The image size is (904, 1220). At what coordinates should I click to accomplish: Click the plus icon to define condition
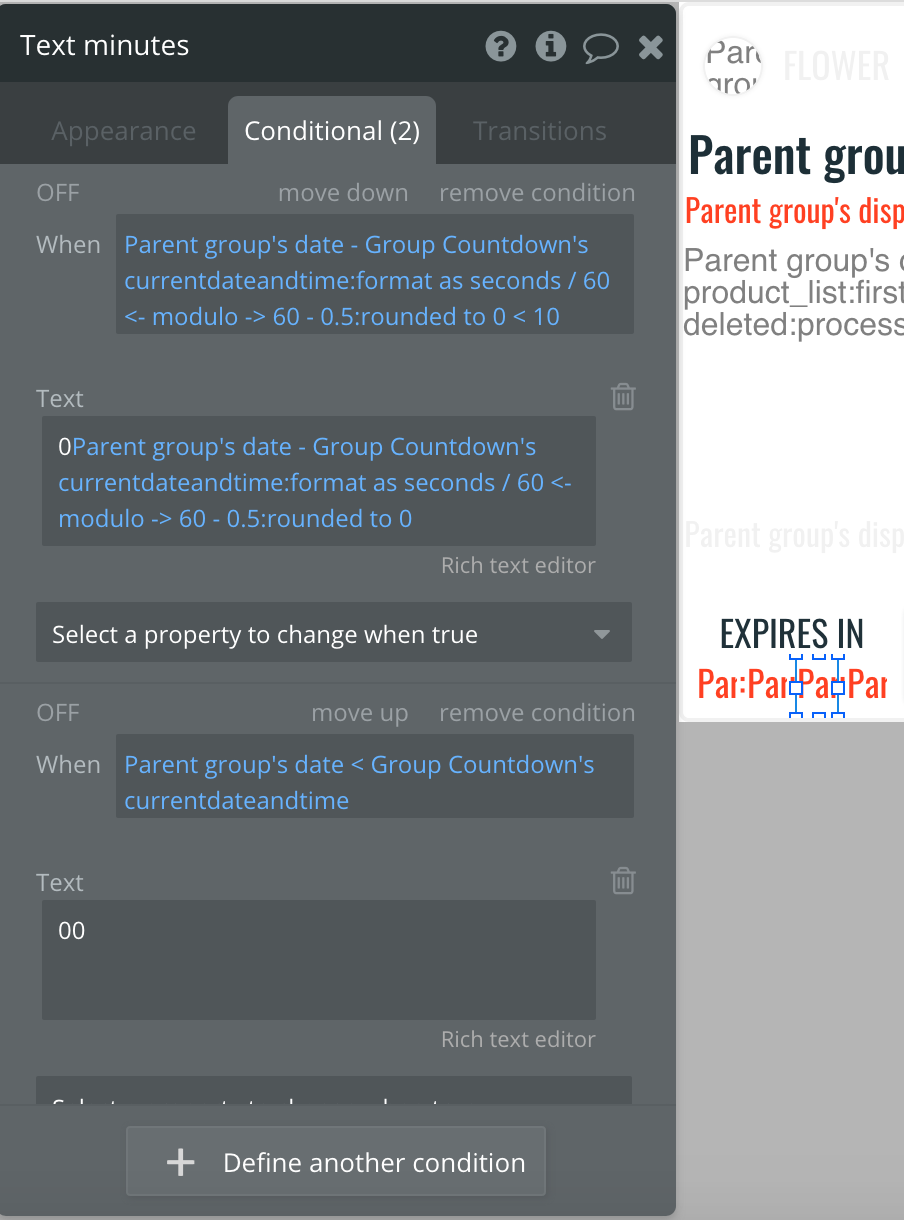(180, 1162)
